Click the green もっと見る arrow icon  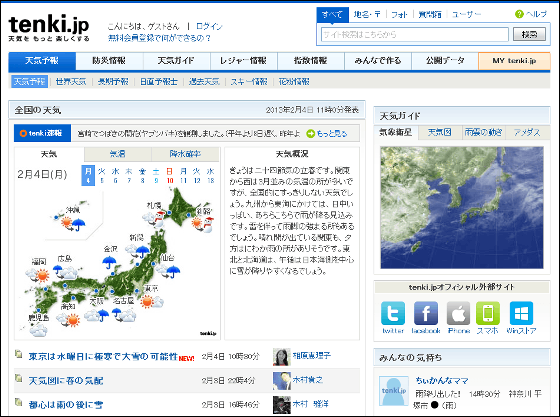310,134
